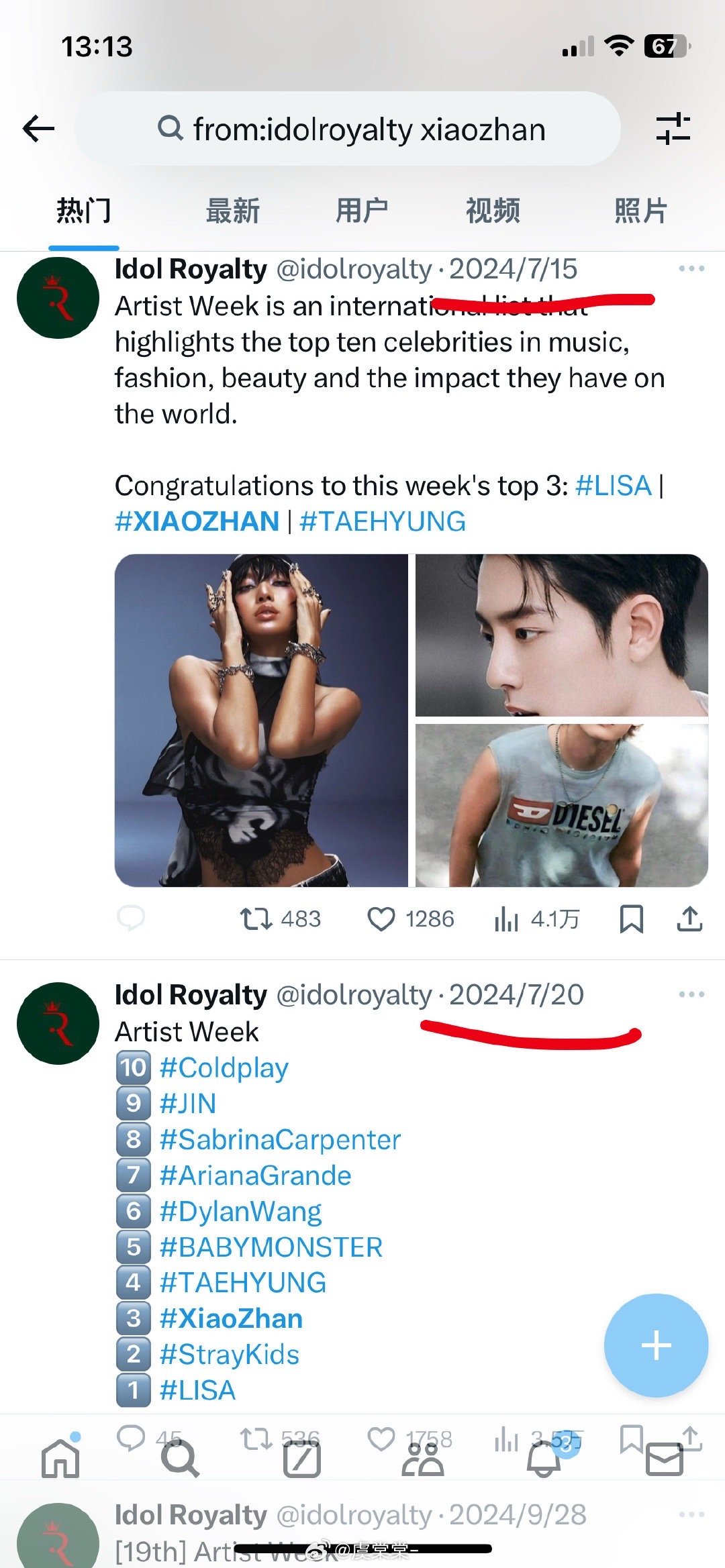Tap the back arrow icon
725x1568 pixels.
coord(38,128)
